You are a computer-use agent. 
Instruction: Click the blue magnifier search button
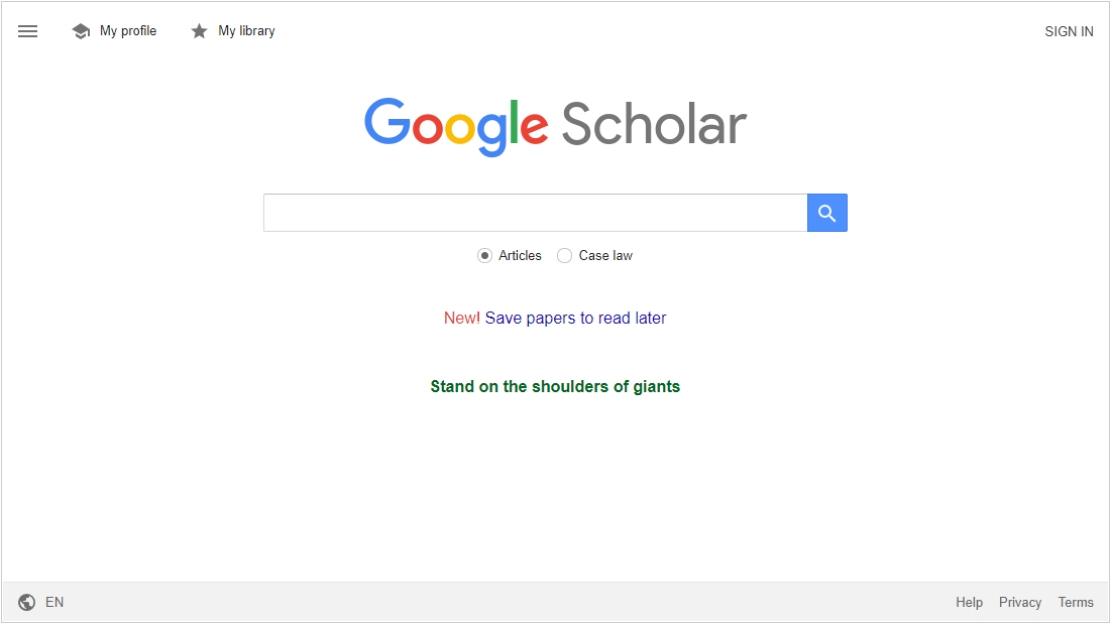(827, 212)
